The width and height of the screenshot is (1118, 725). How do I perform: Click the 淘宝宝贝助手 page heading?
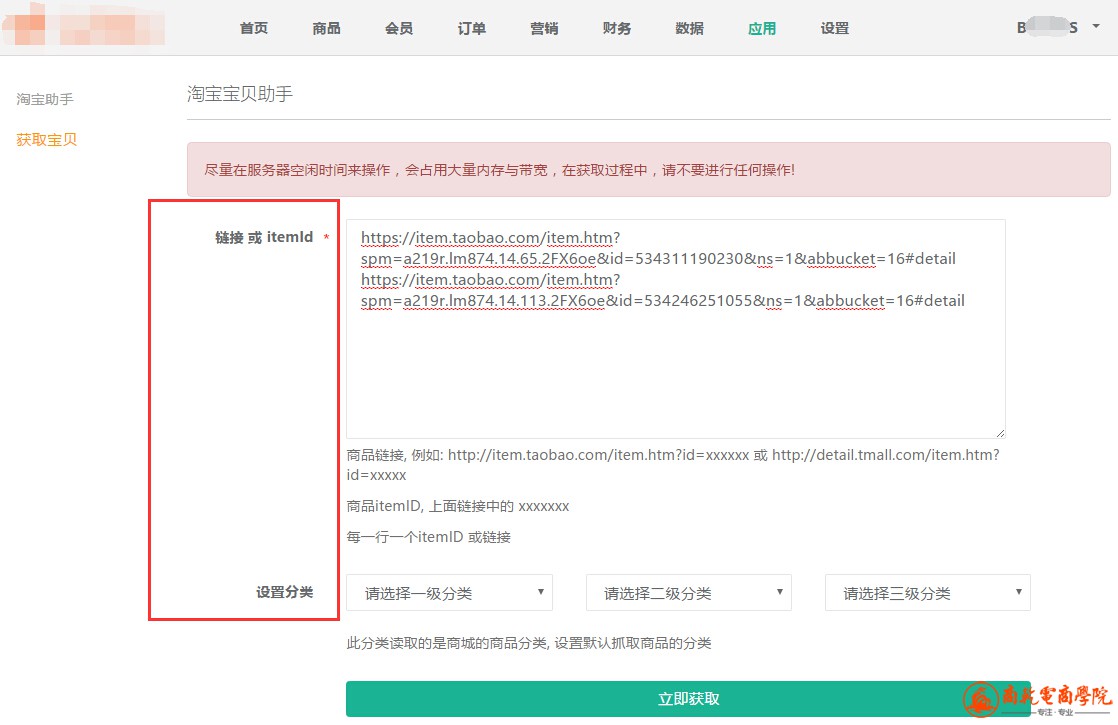pyautogui.click(x=240, y=94)
